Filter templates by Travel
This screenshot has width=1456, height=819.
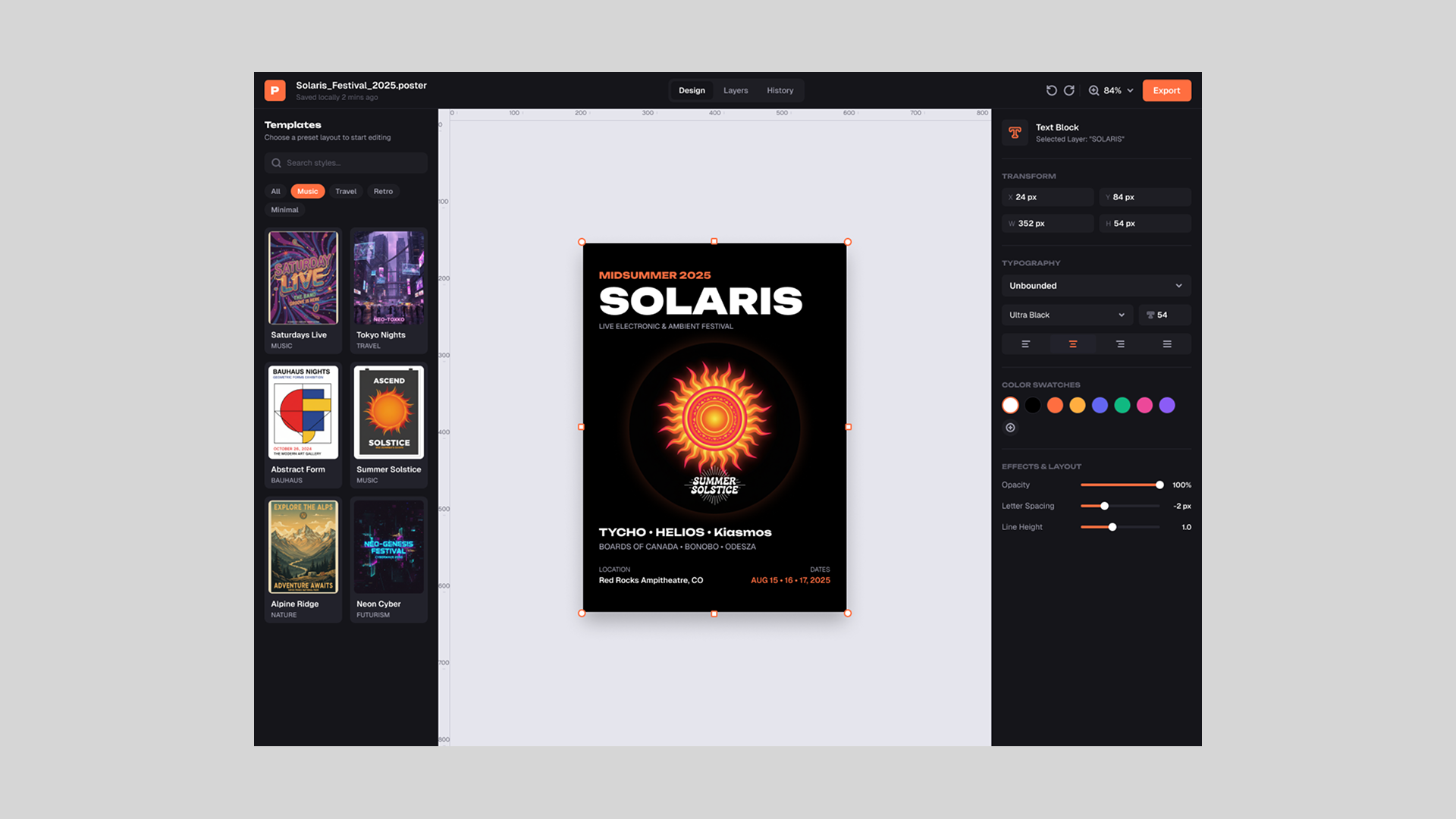(x=346, y=191)
